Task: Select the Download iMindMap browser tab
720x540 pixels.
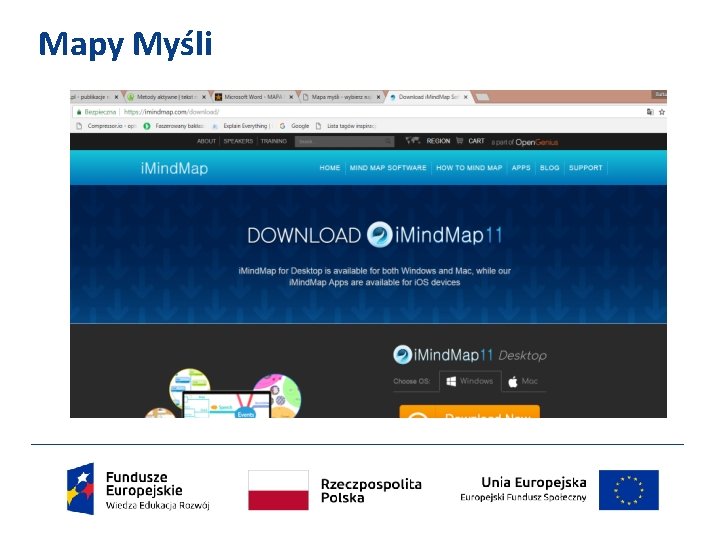Action: coord(428,97)
